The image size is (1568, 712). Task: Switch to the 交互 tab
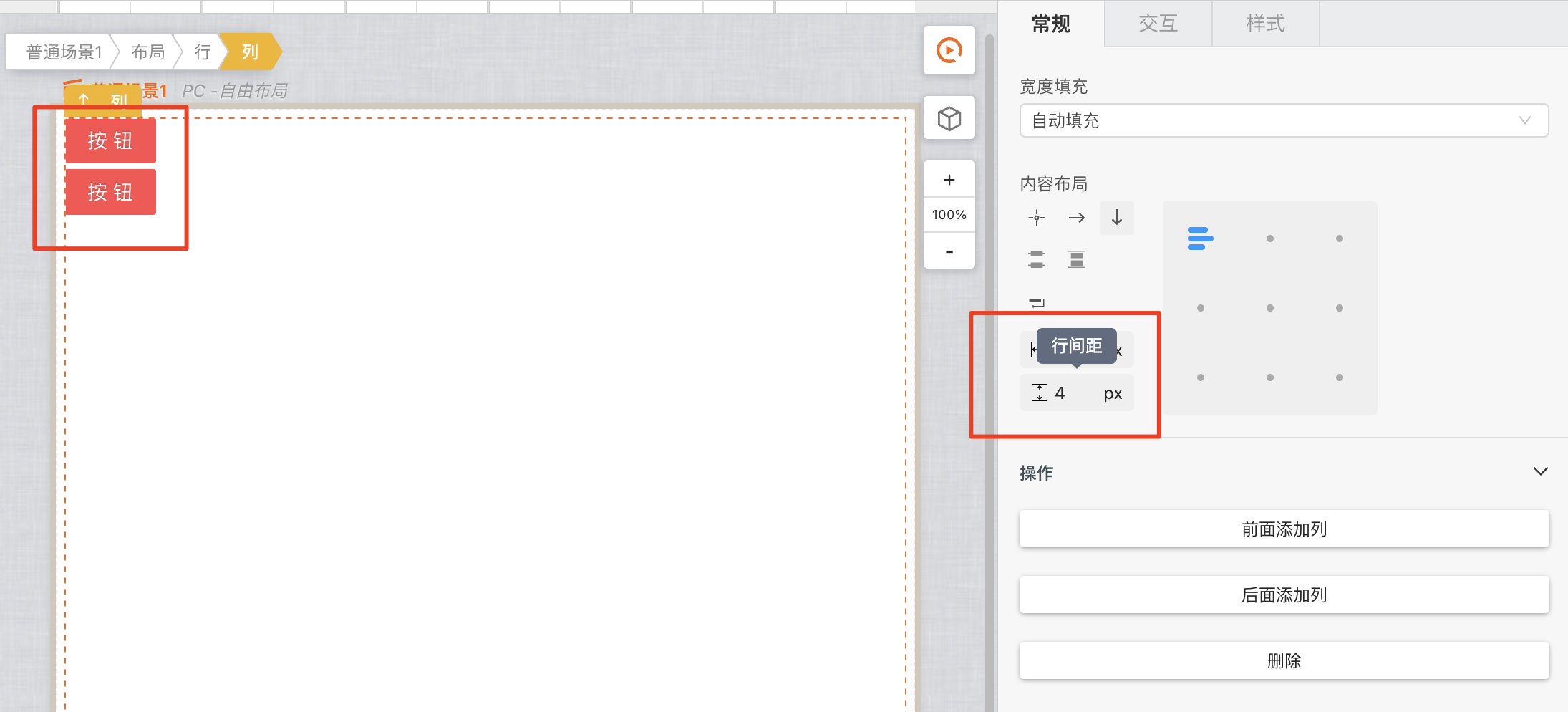1158,24
